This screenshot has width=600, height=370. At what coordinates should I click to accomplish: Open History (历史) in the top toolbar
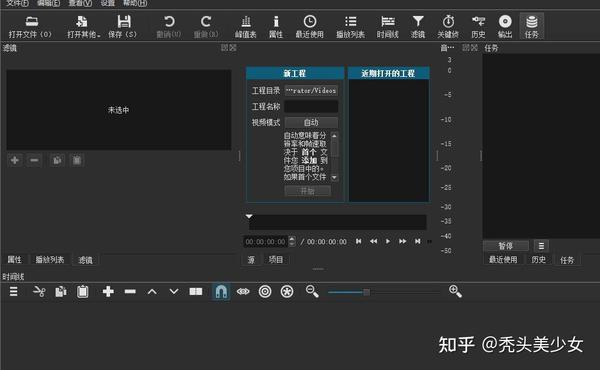click(x=478, y=26)
